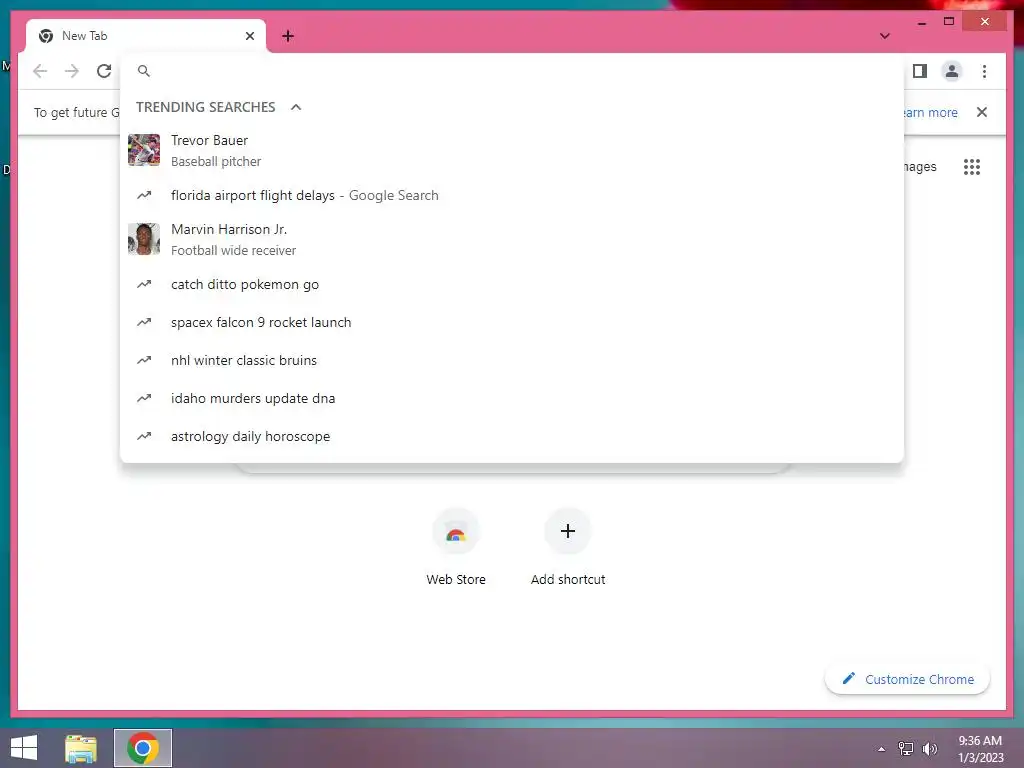
Task: Select astrology daily horoscope suggestion
Action: [x=512, y=436]
